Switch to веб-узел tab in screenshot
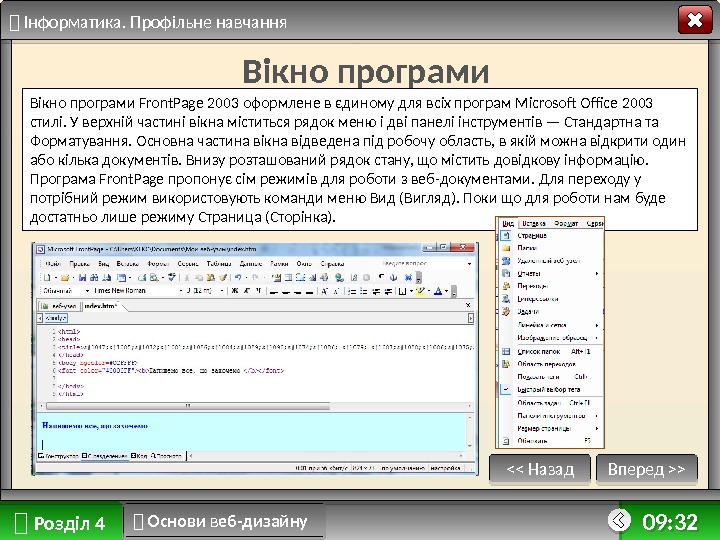 [60, 306]
